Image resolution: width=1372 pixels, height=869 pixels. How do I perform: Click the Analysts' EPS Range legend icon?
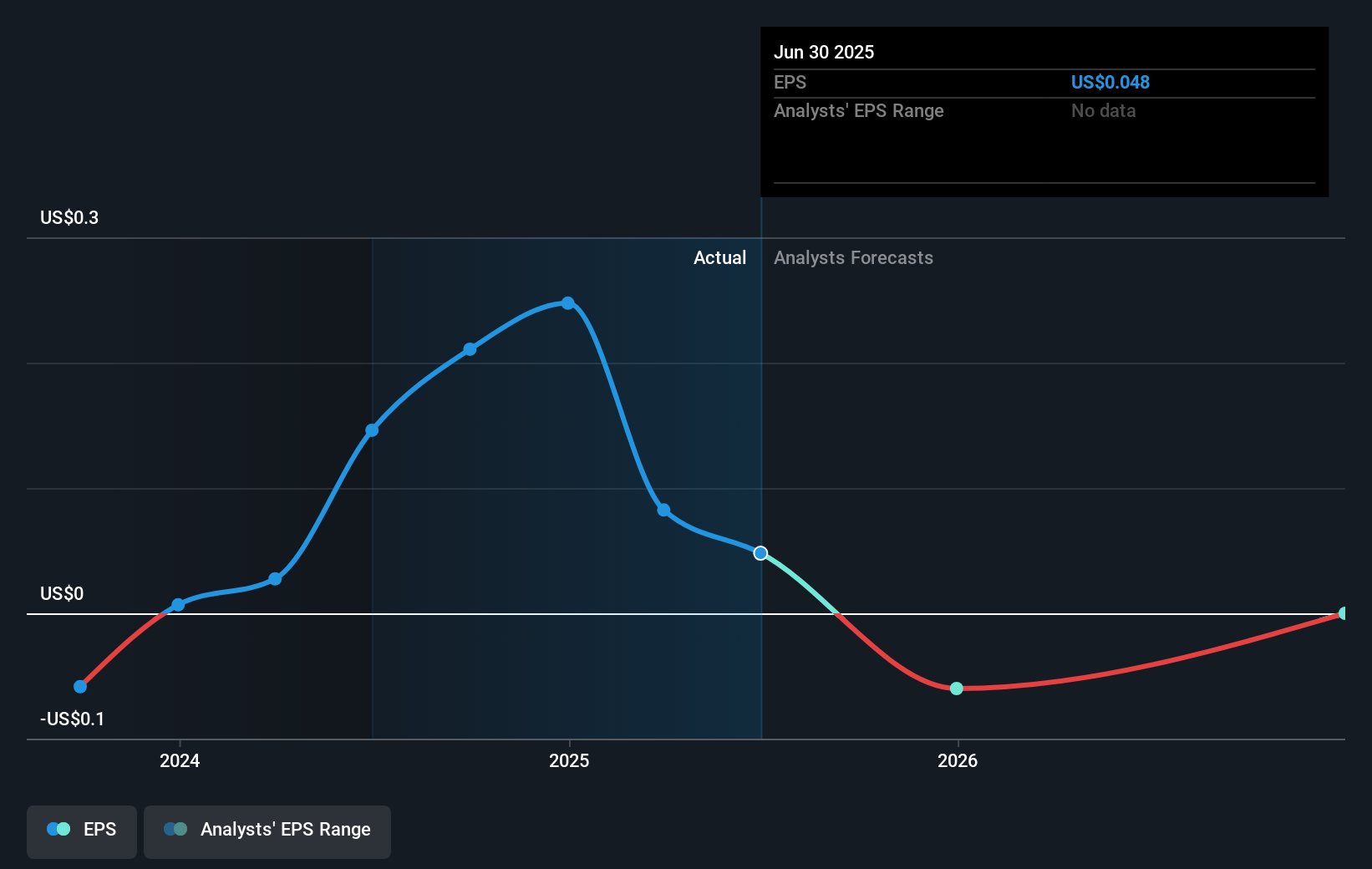tap(175, 829)
